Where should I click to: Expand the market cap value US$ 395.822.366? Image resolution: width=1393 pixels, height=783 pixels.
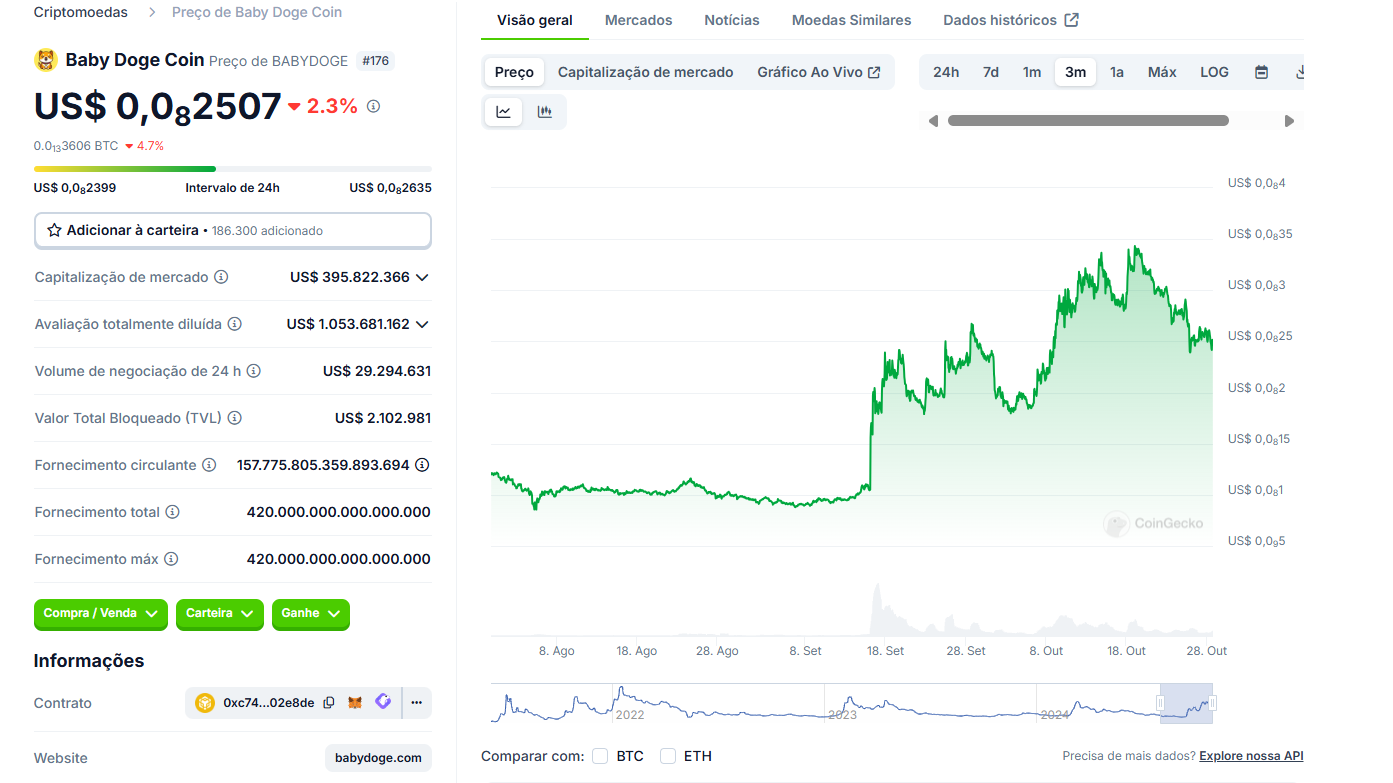coord(422,277)
